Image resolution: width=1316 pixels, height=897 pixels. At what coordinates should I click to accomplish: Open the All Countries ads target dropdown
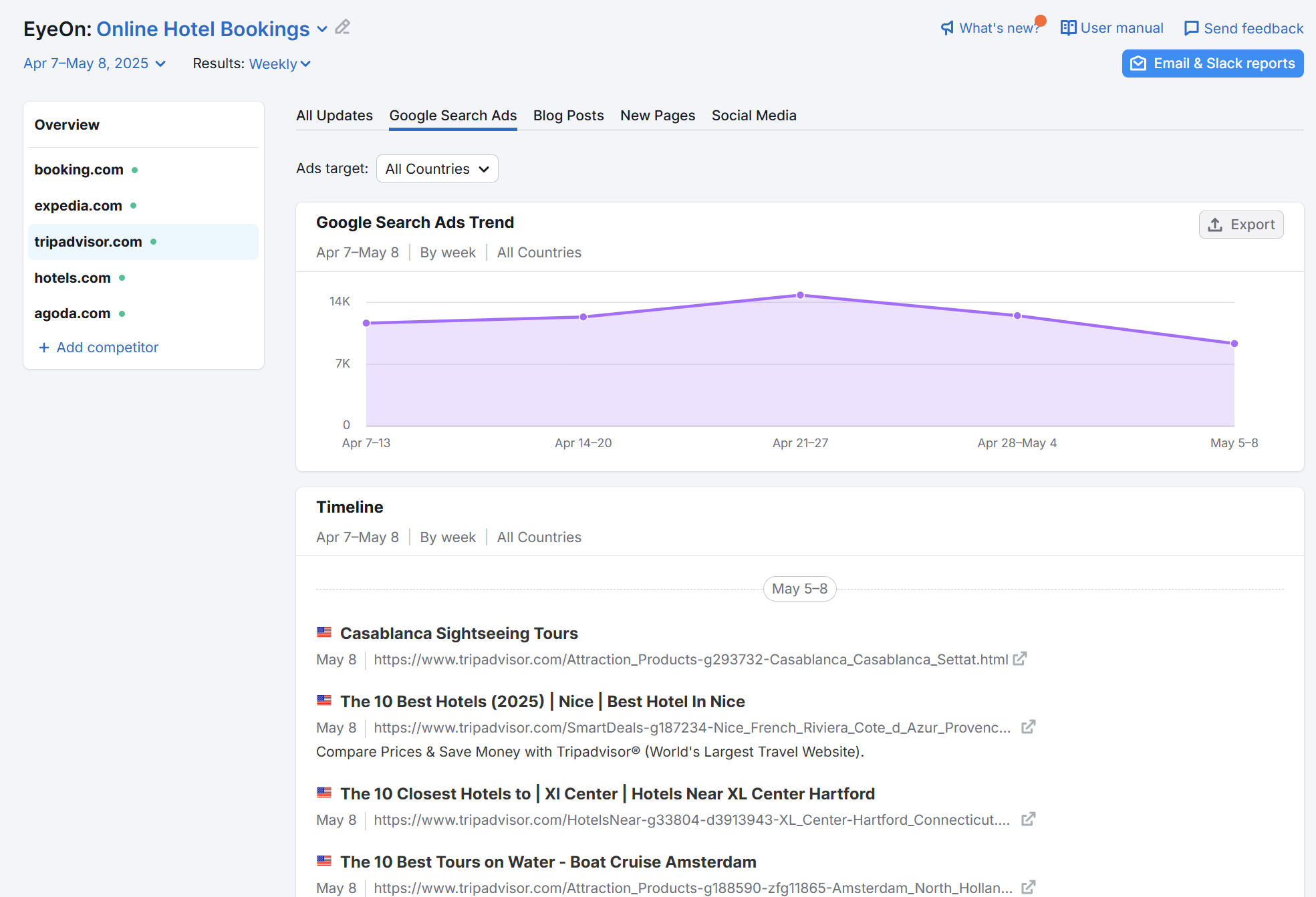click(x=437, y=169)
